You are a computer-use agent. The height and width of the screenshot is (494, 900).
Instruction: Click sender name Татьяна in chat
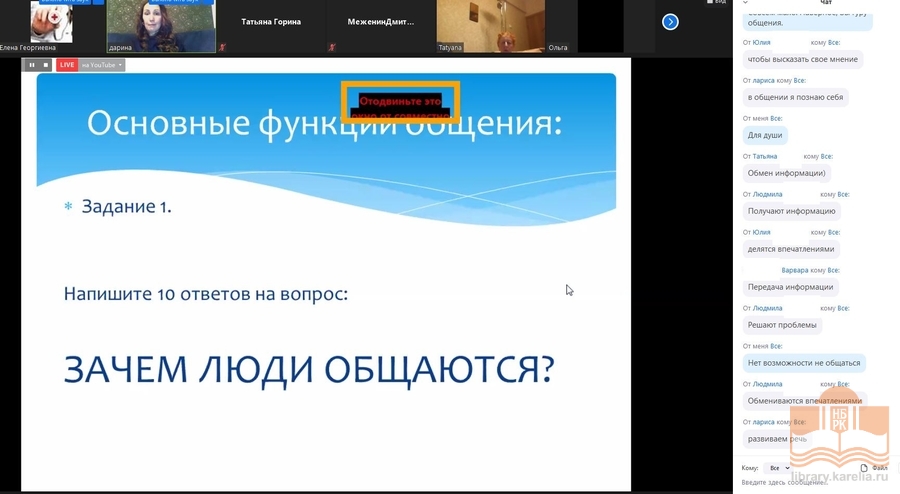coord(765,156)
